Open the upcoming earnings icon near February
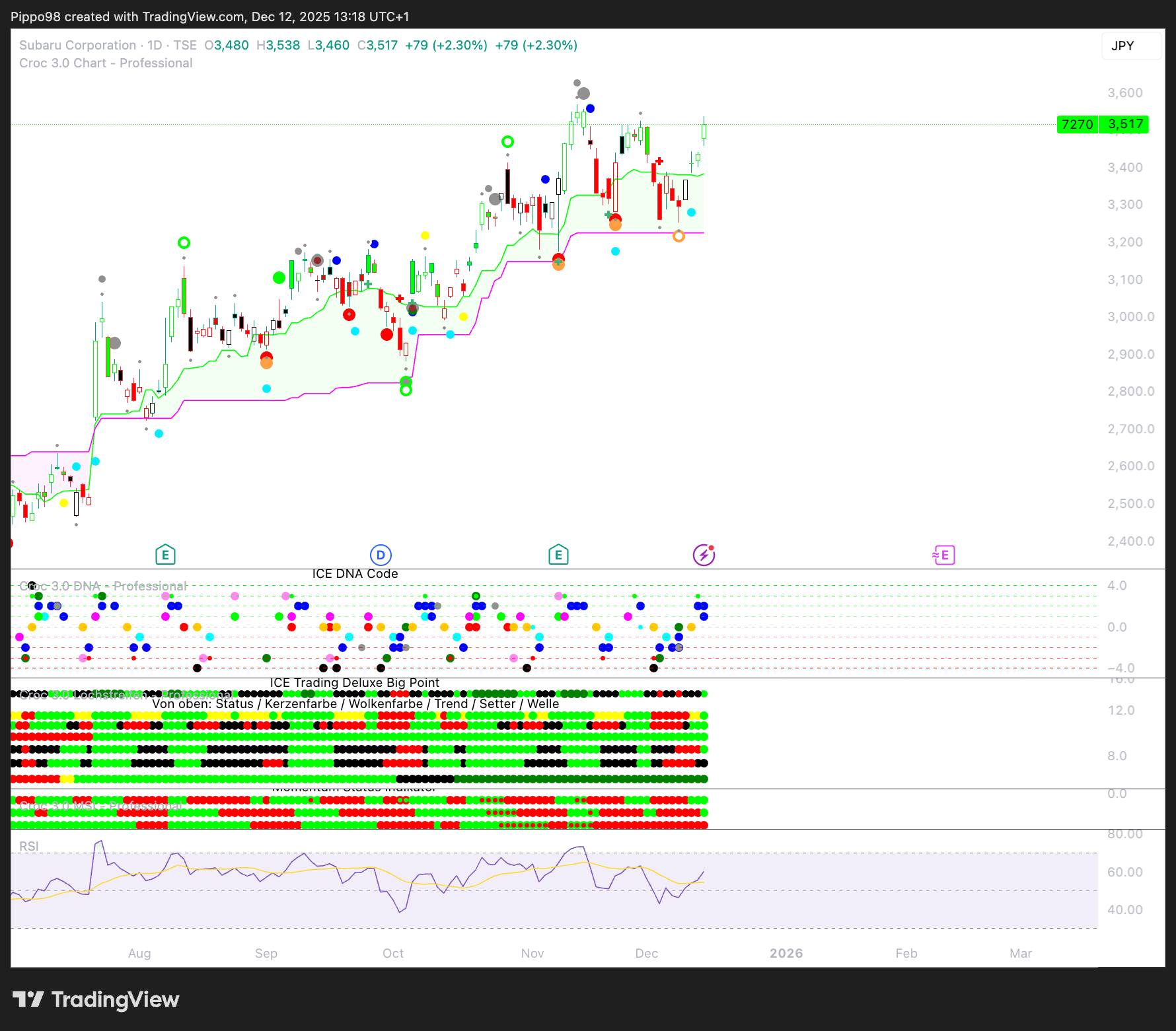Image resolution: width=1176 pixels, height=1031 pixels. tap(943, 555)
